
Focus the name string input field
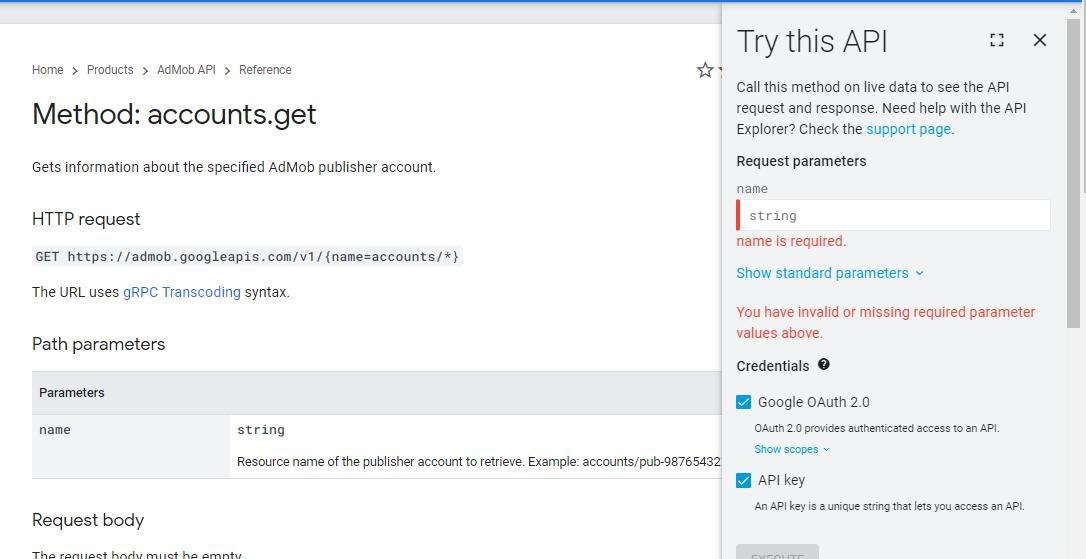pos(893,215)
